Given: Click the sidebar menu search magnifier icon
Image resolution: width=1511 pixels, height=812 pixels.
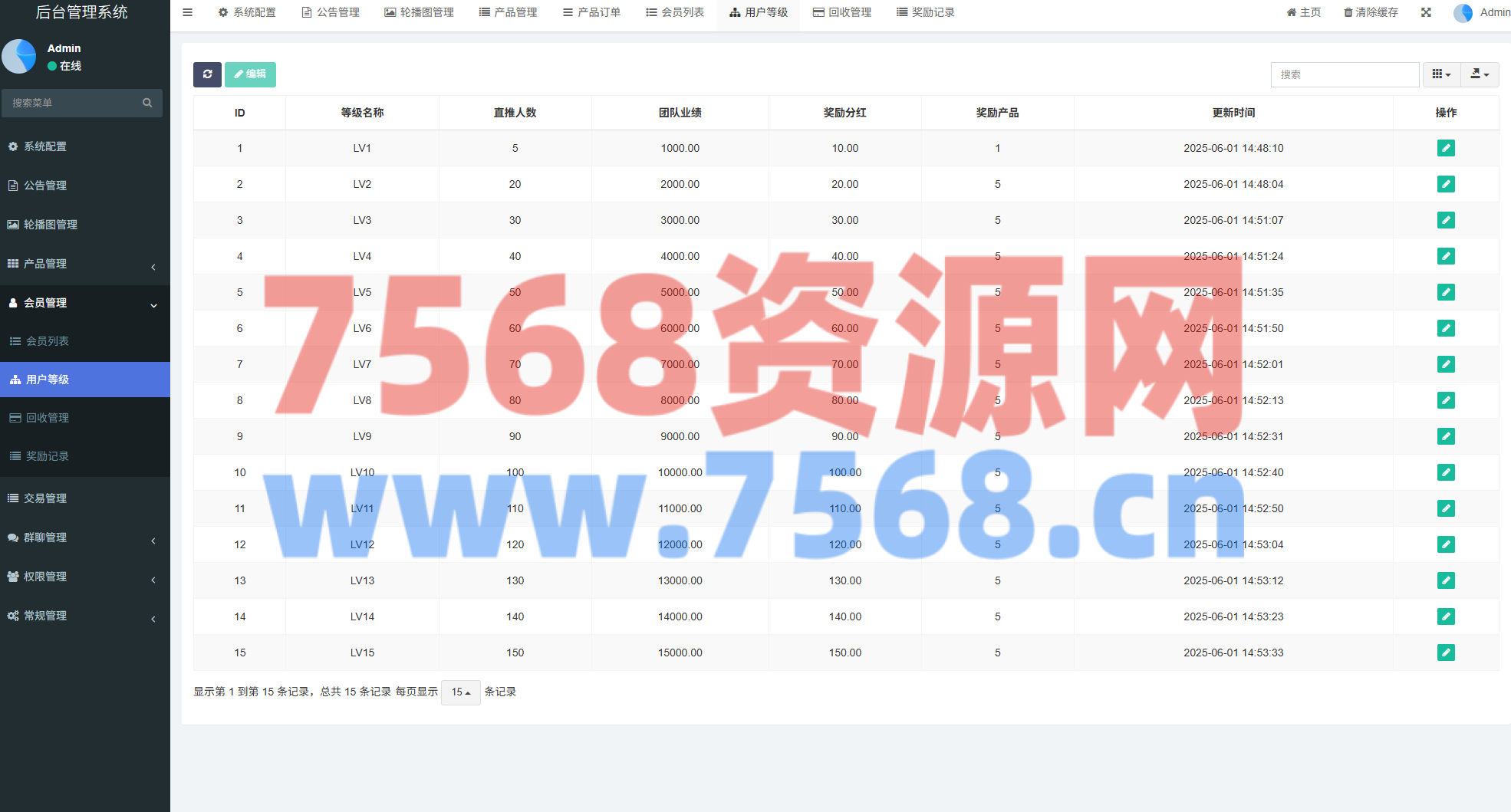Looking at the screenshot, I should pyautogui.click(x=147, y=103).
